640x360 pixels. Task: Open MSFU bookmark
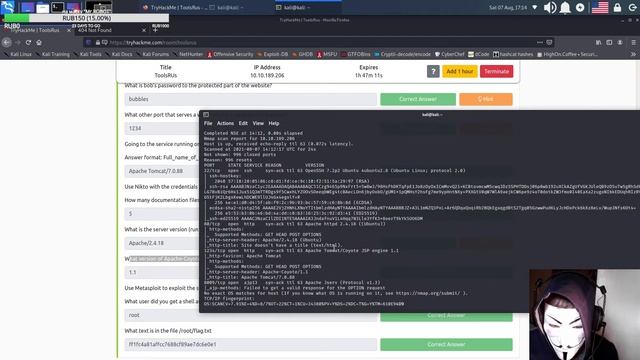[327, 54]
